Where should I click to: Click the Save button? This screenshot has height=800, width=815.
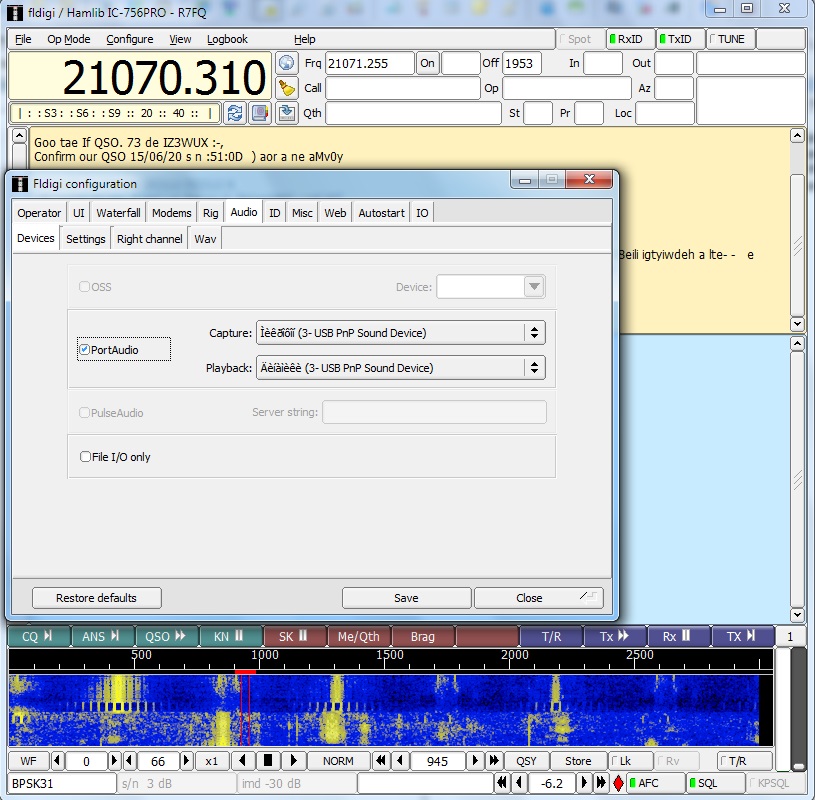click(406, 598)
